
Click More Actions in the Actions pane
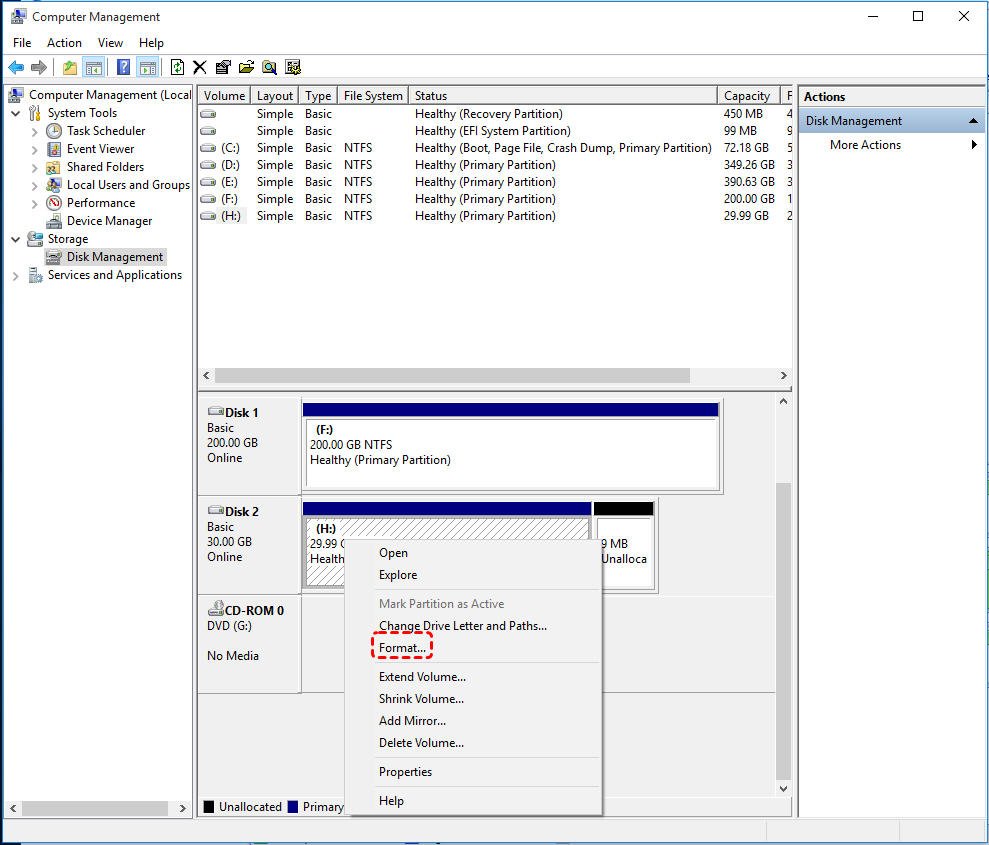point(865,145)
